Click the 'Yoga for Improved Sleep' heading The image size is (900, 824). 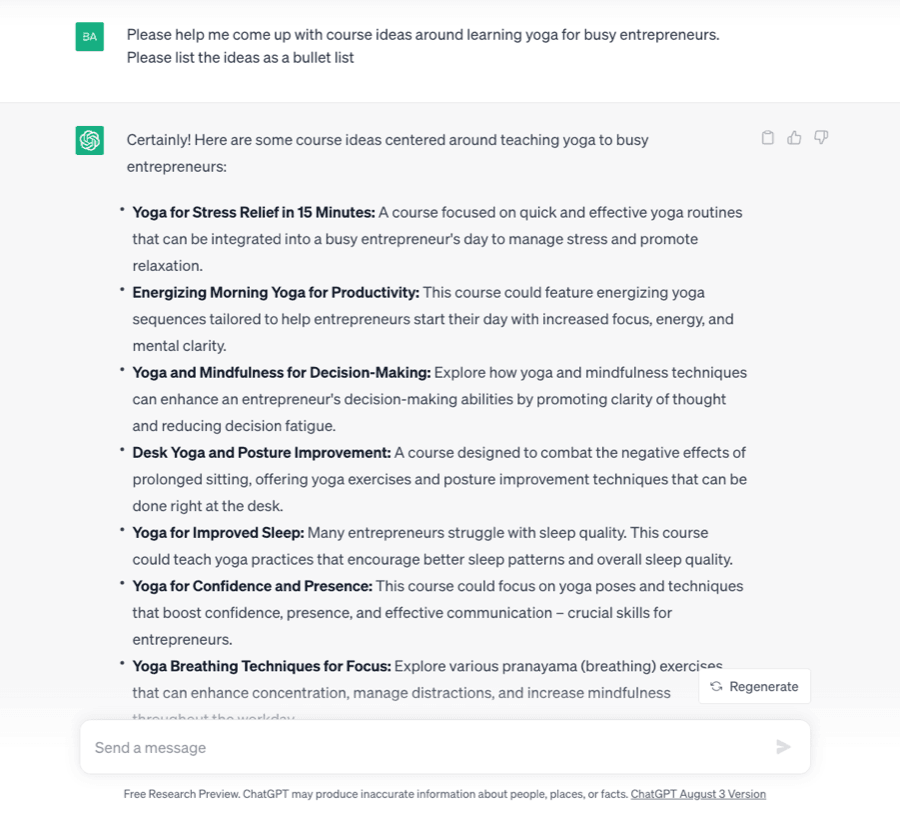(x=218, y=532)
